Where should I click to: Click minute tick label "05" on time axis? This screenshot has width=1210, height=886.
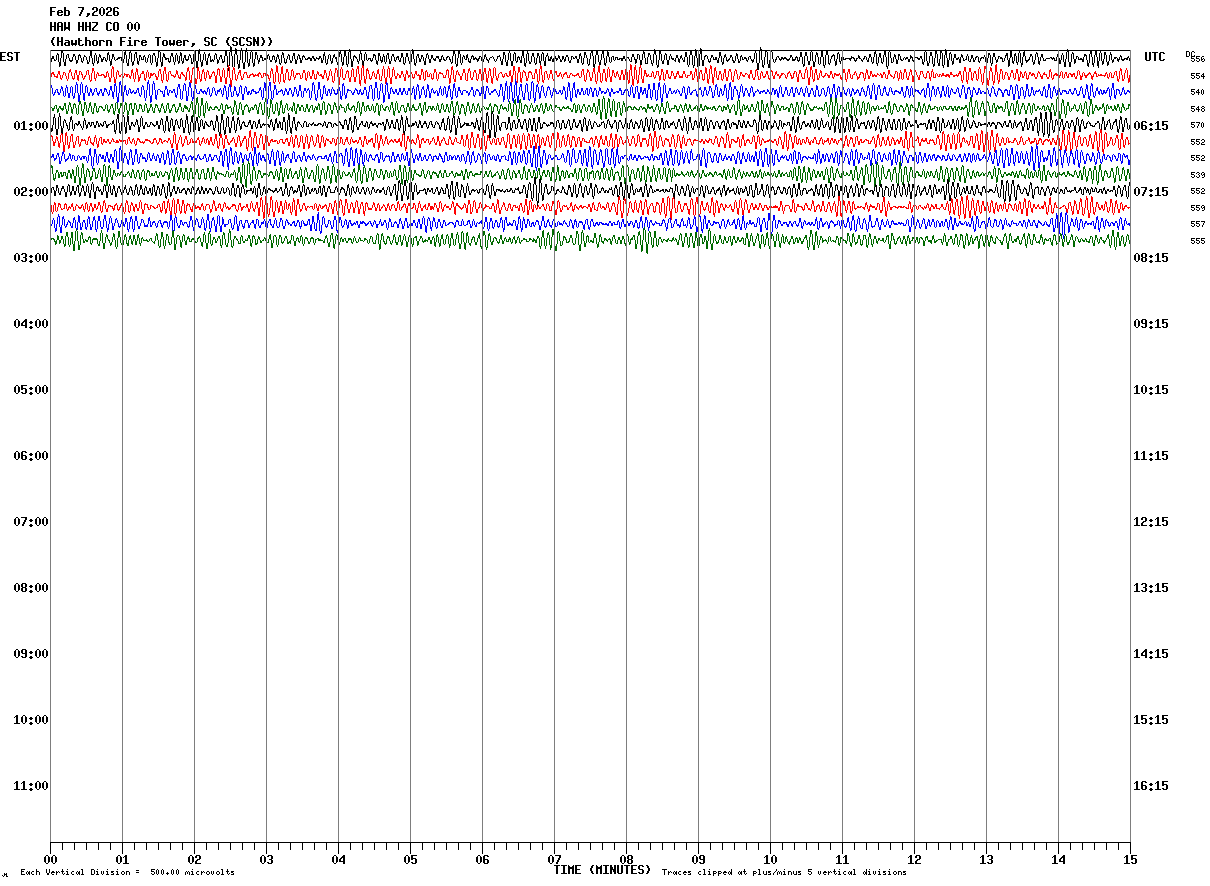point(410,859)
